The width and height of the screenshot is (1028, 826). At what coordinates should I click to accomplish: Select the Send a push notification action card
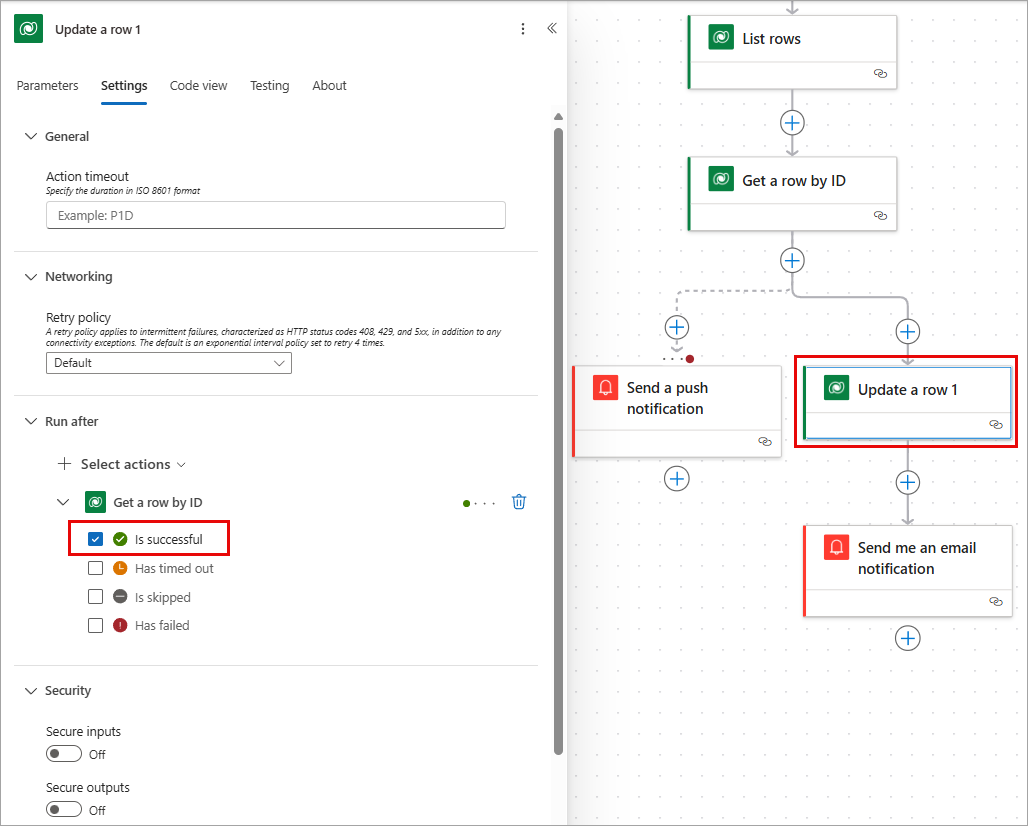[678, 398]
